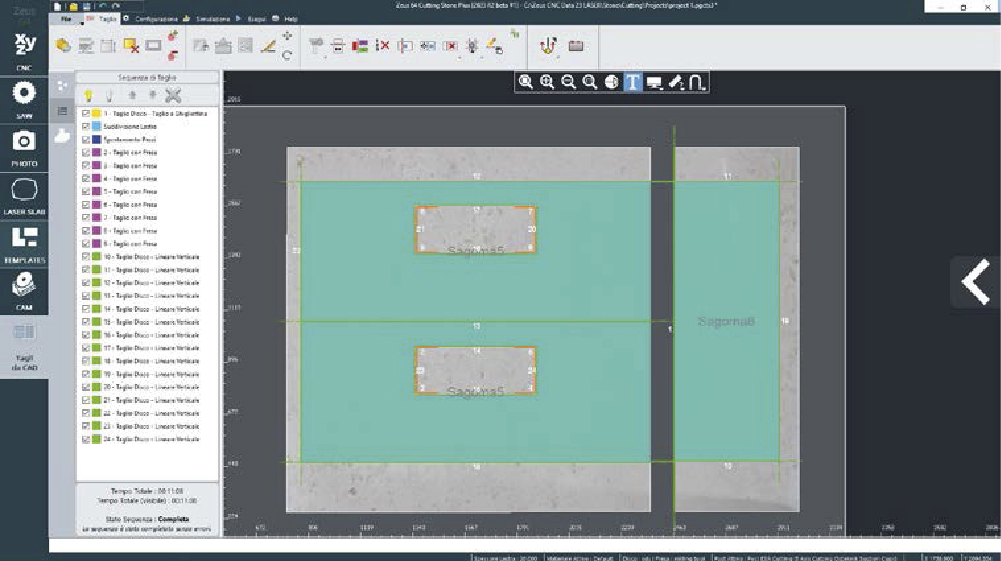Click the yellow light bulb icon
This screenshot has height=561, width=1001.
88,96
